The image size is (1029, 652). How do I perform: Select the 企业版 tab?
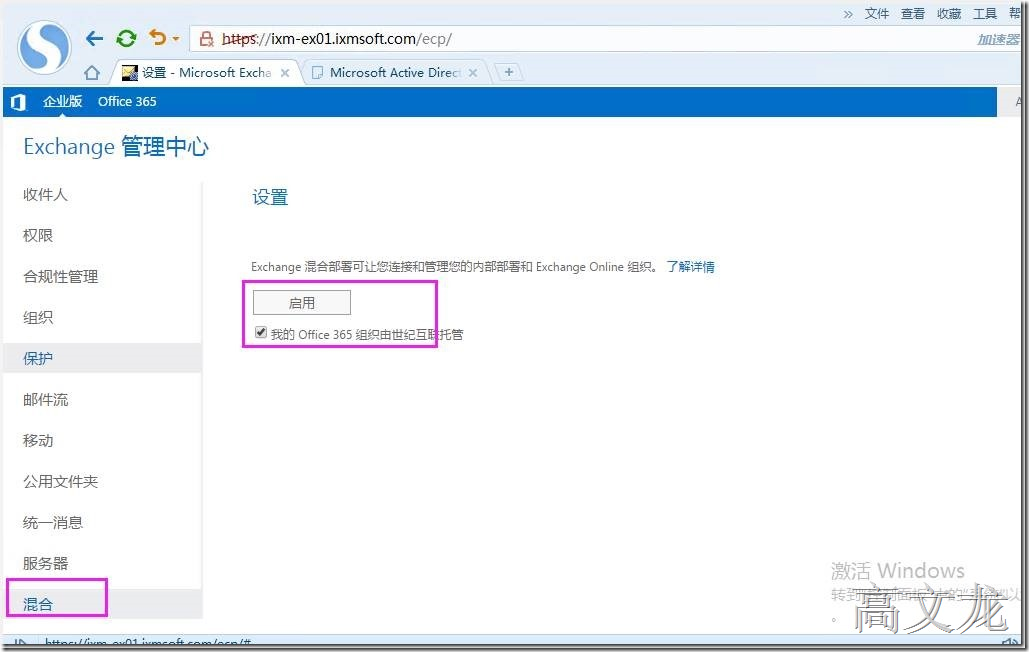[62, 101]
